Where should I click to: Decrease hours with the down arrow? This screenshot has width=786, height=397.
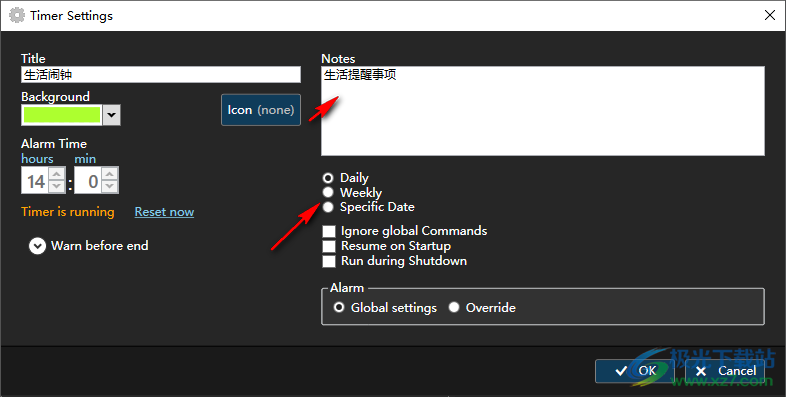click(x=57, y=187)
